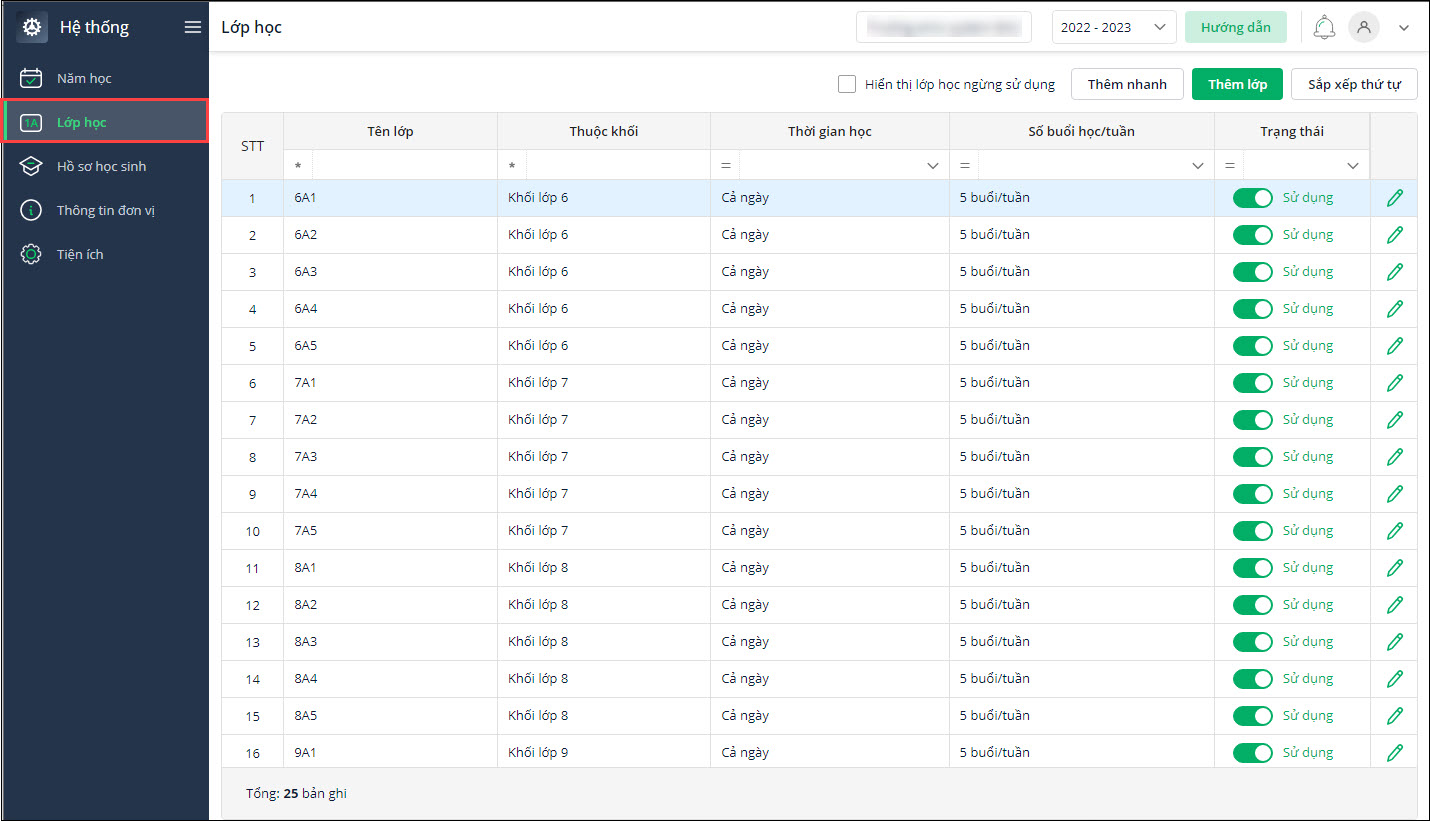Open Tiện ích sidebar menu
Image resolution: width=1430 pixels, height=821 pixels.
105,254
